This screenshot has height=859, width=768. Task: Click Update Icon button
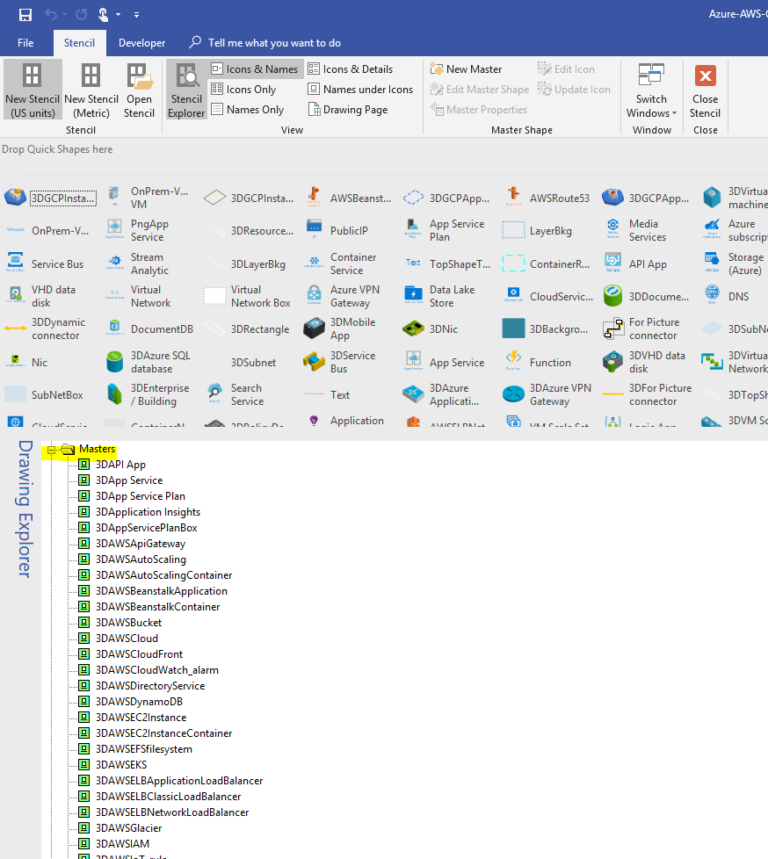point(574,89)
